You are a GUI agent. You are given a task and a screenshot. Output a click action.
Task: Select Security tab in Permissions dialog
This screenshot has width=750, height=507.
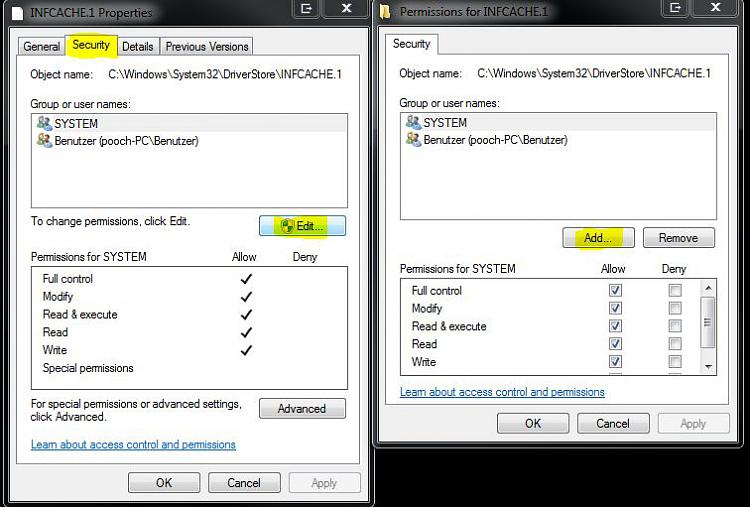pos(411,44)
